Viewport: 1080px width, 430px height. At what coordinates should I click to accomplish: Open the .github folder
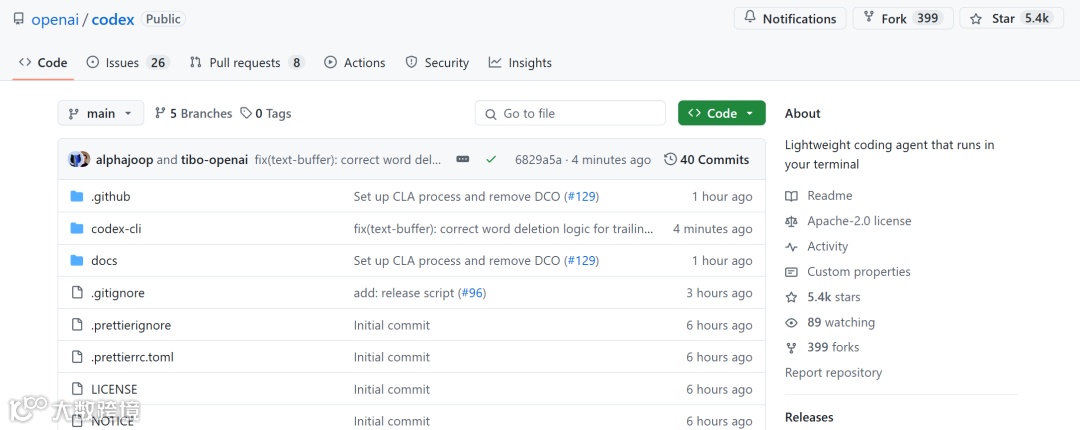110,196
